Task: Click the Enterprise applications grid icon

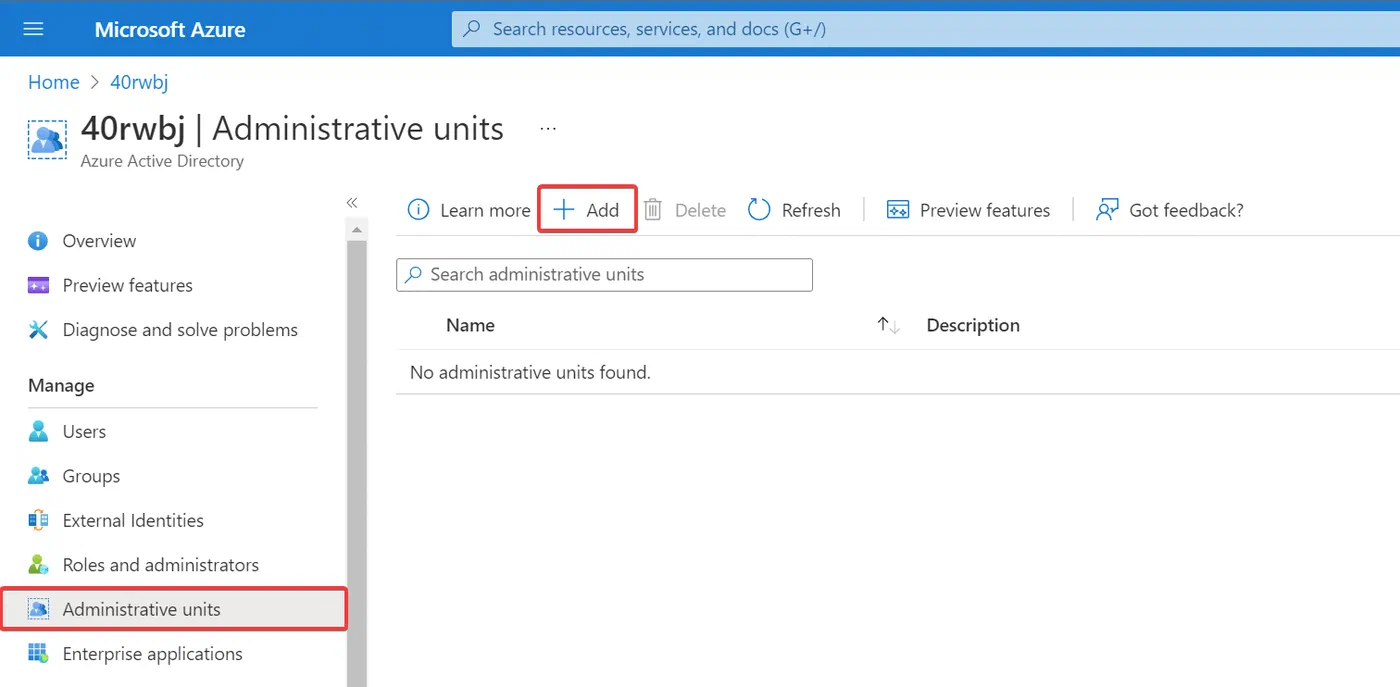Action: pos(38,654)
